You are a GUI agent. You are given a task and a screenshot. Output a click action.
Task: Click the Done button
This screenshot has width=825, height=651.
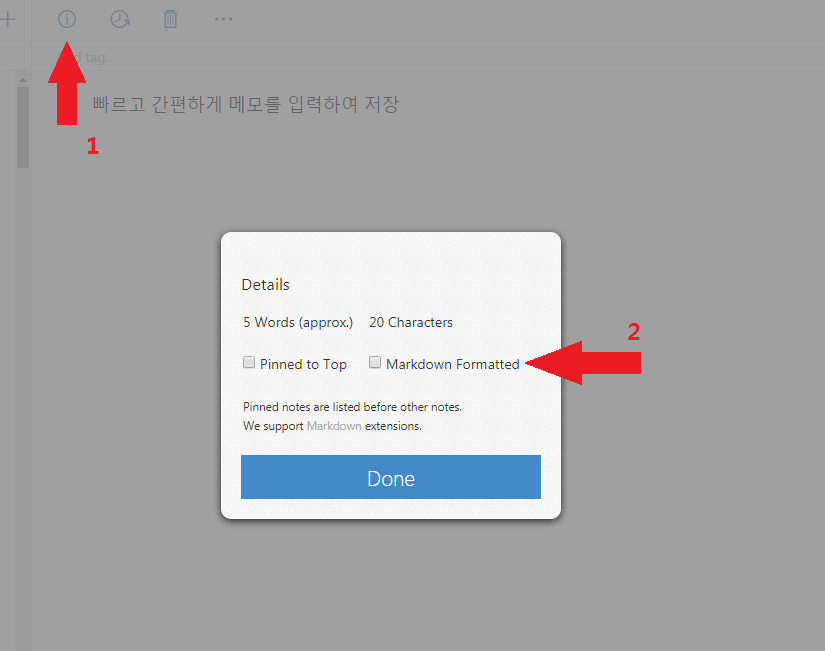[391, 477]
